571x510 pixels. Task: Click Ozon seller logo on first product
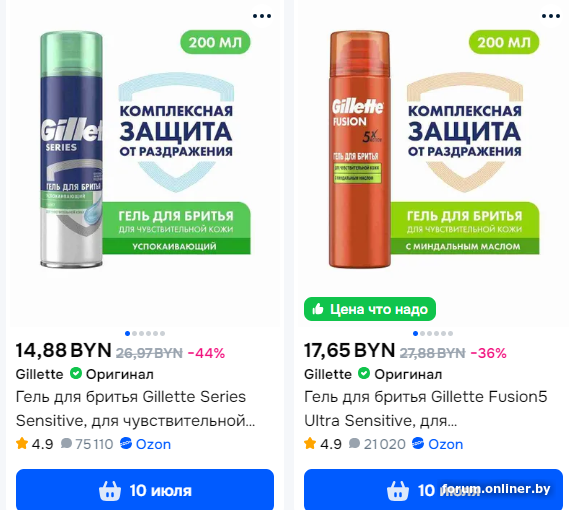click(126, 443)
